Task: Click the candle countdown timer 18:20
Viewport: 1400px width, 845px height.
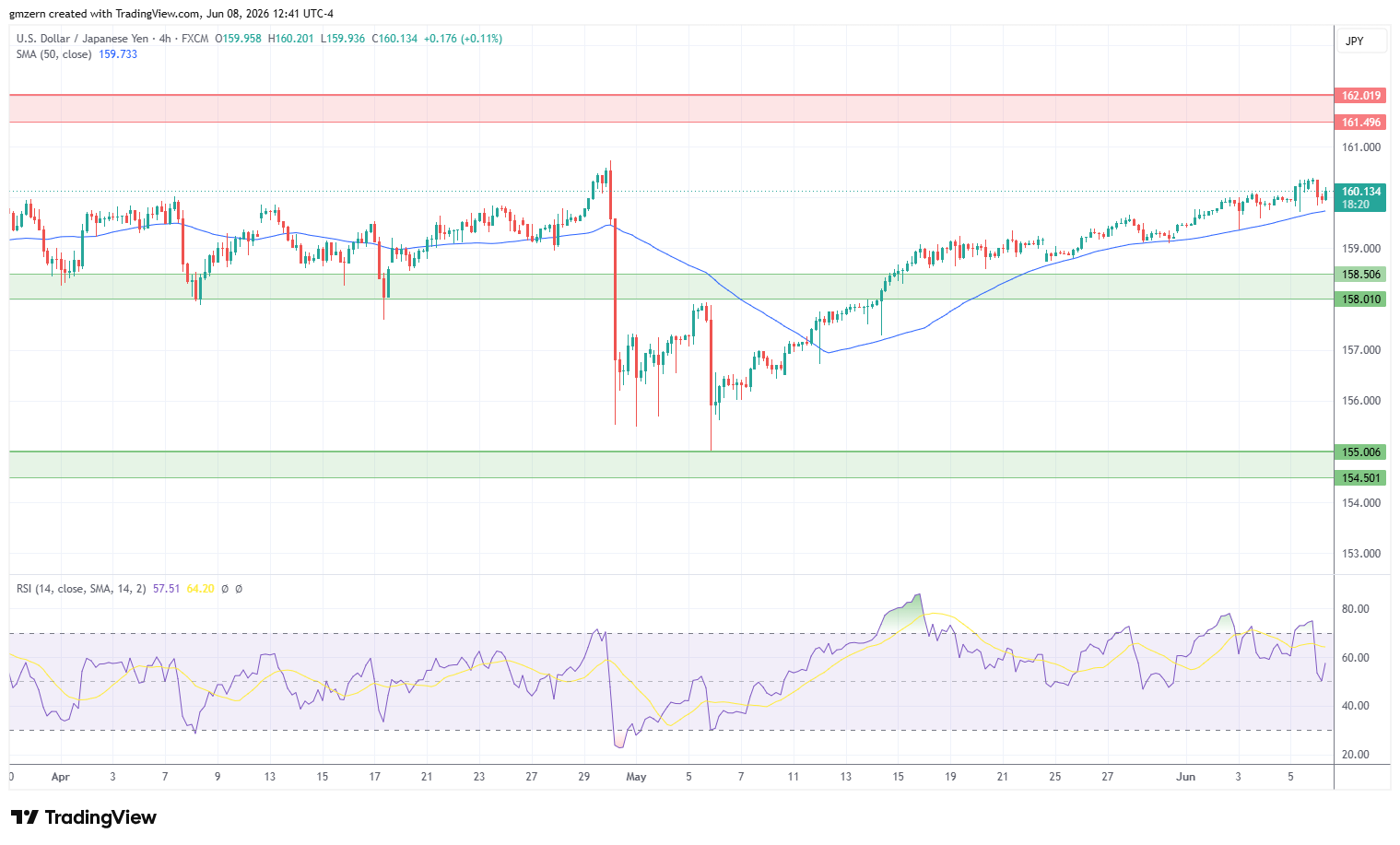Action: 1356,205
